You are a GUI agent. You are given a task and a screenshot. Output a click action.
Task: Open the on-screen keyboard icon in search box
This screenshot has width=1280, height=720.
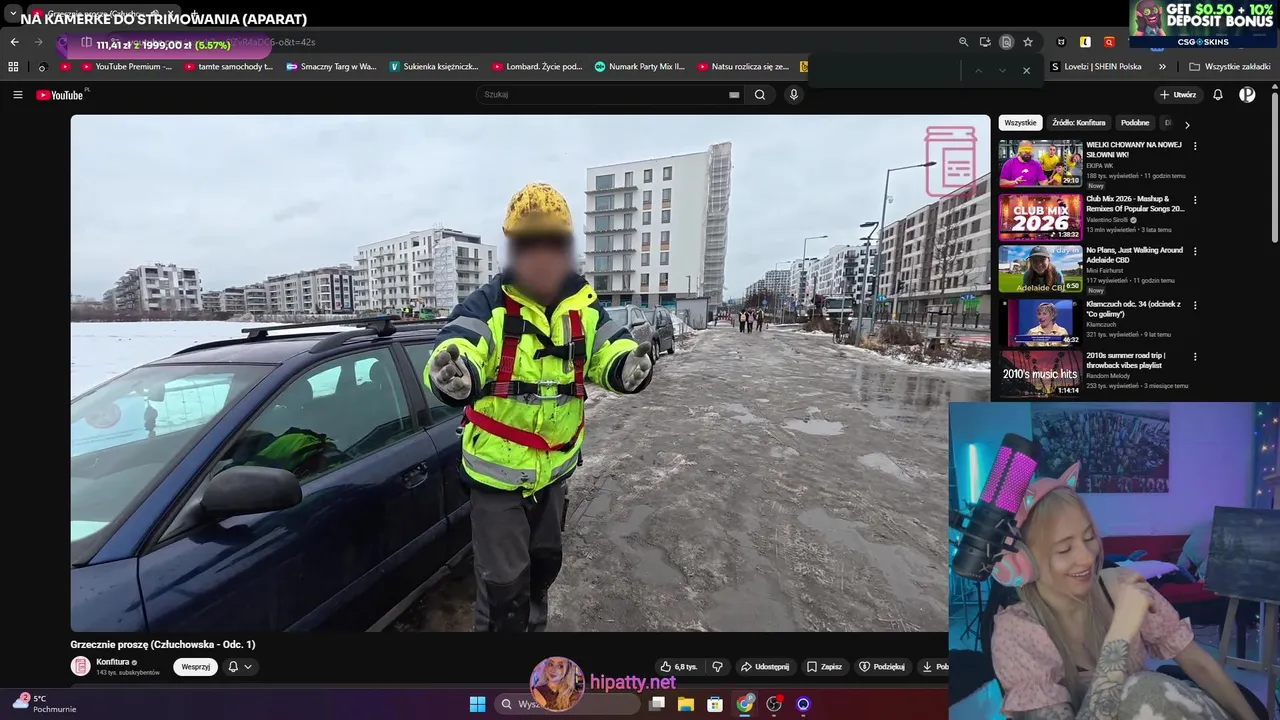coord(734,95)
